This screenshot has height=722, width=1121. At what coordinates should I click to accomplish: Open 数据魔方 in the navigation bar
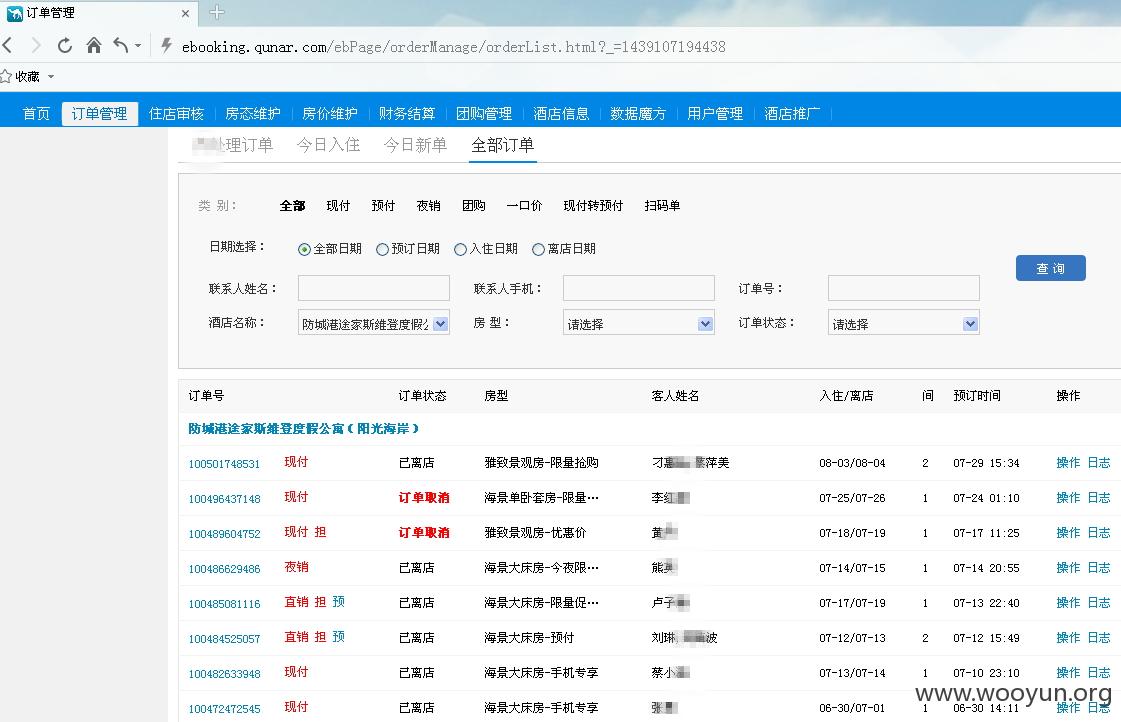(638, 114)
